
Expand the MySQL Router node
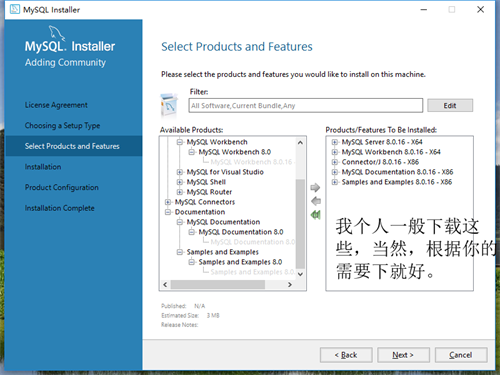180,192
